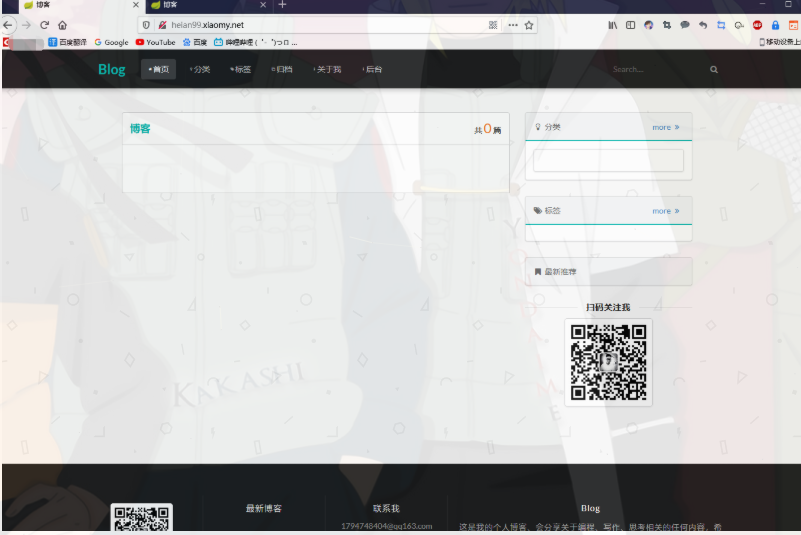
Task: Open the 移动设备 bookmarks folder
Action: [780, 42]
